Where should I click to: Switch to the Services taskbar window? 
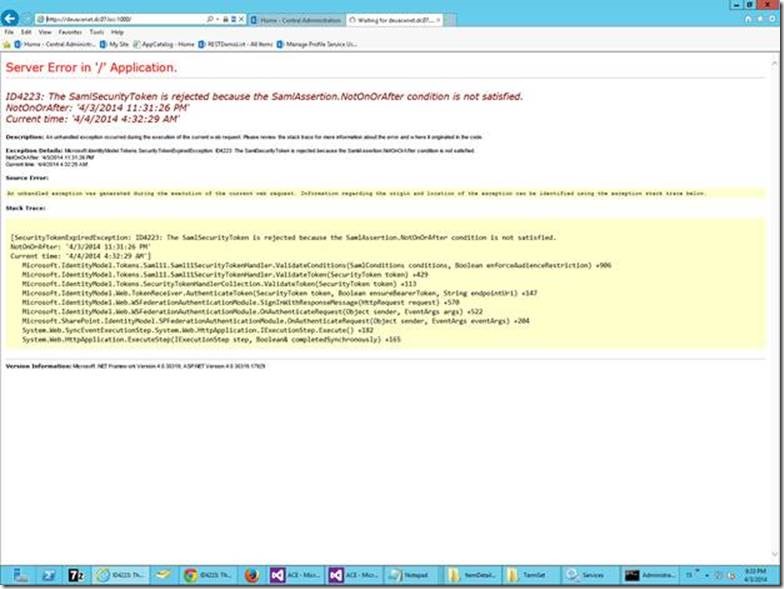click(x=589, y=576)
